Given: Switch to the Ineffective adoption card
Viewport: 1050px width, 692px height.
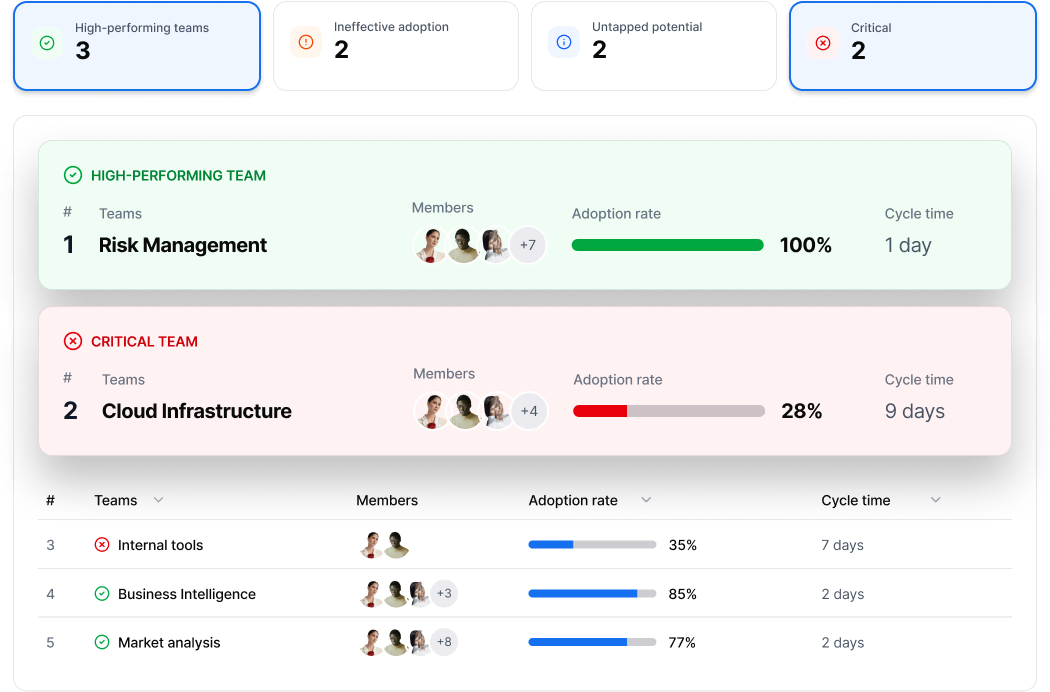Looking at the screenshot, I should click(x=396, y=46).
